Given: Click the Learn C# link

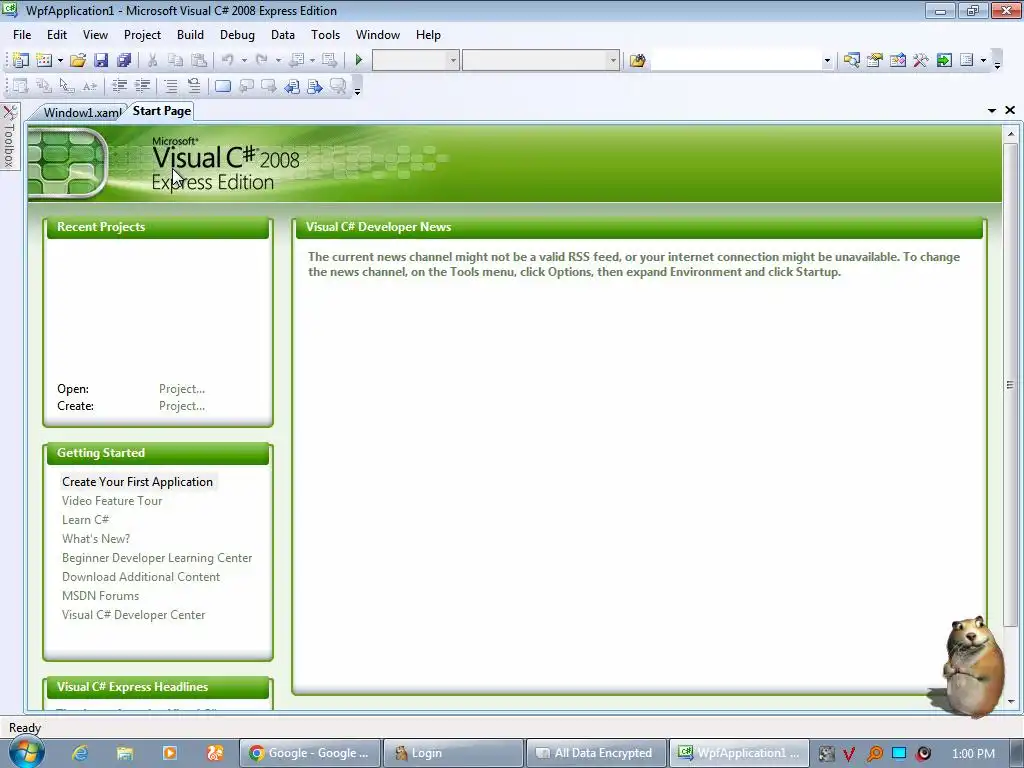Looking at the screenshot, I should click(x=86, y=519).
